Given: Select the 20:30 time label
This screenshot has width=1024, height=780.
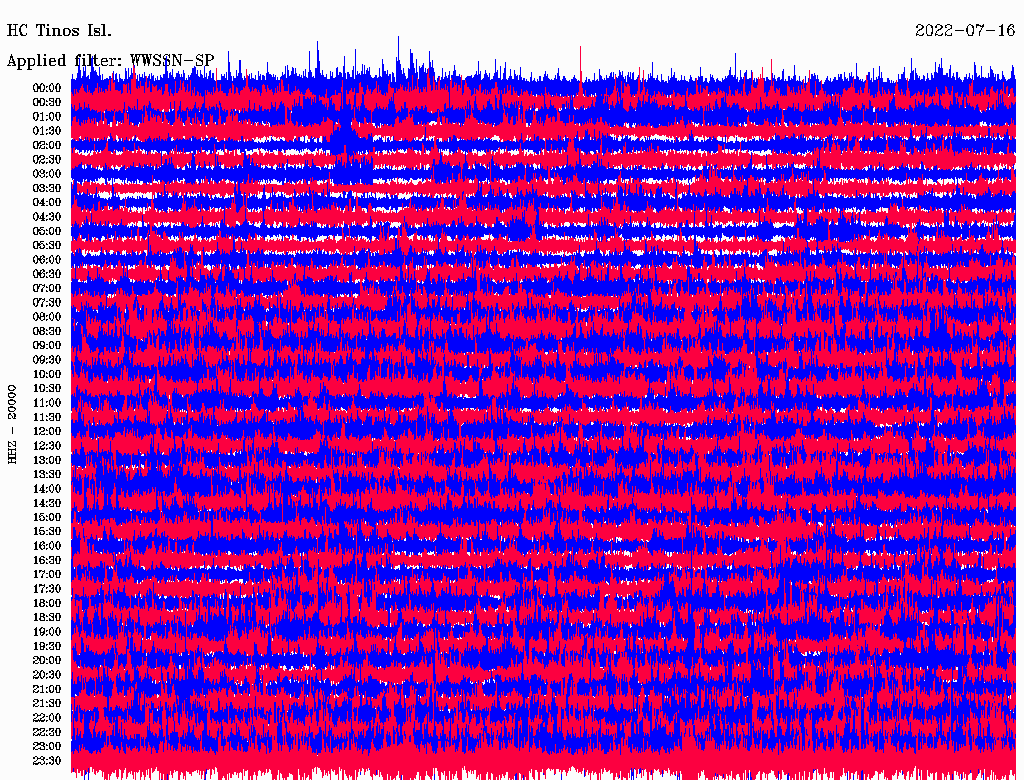Looking at the screenshot, I should 47,675.
